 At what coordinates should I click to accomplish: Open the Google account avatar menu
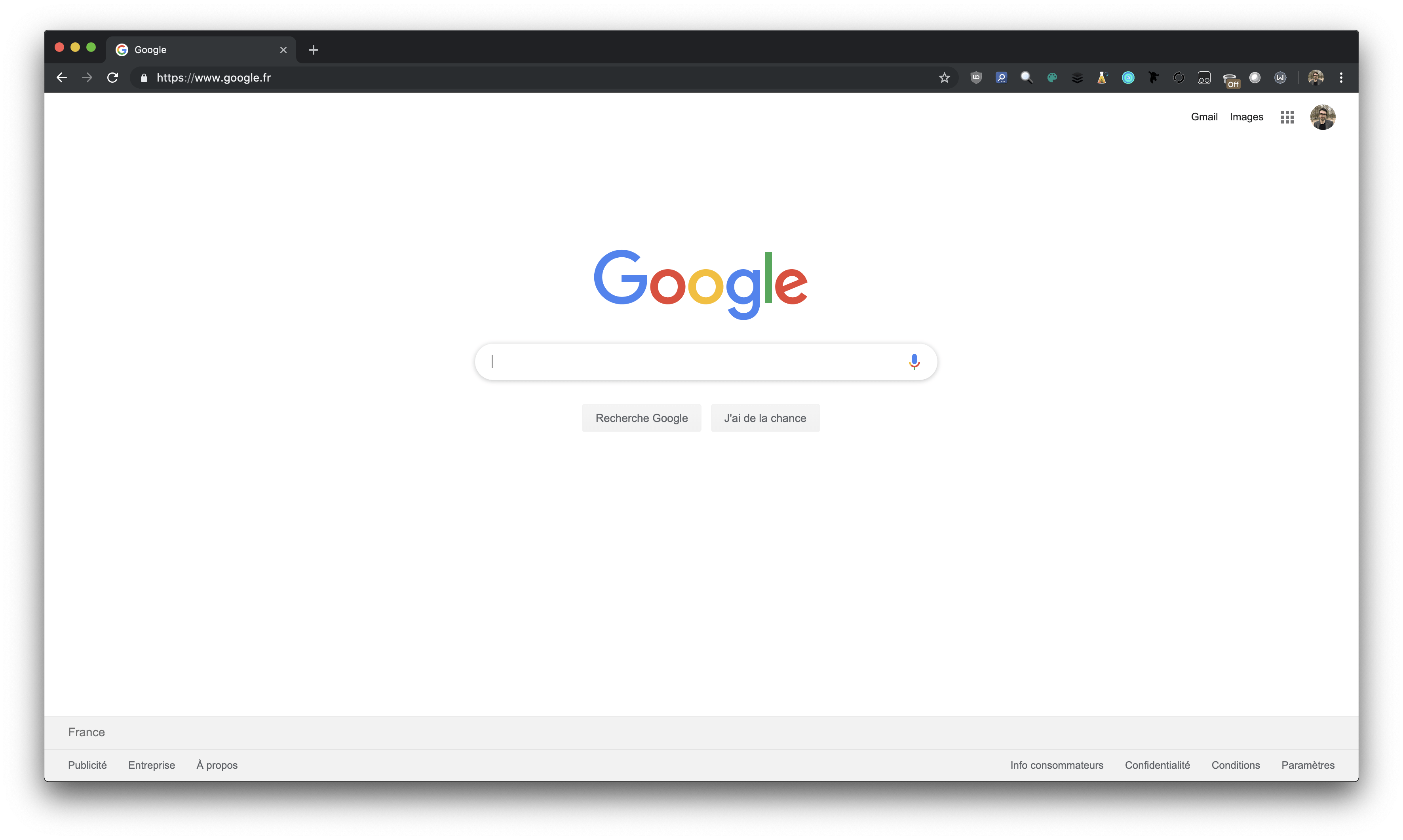click(1323, 117)
